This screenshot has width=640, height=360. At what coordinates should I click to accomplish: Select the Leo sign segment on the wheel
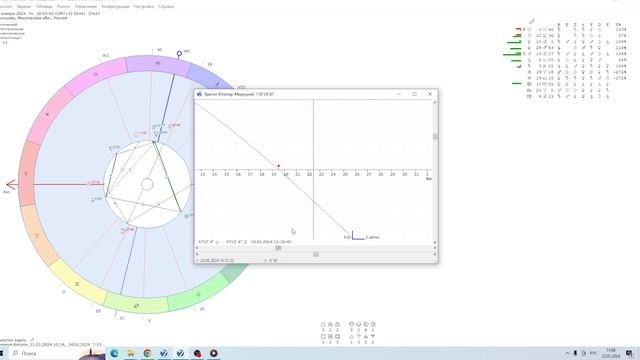(198, 293)
